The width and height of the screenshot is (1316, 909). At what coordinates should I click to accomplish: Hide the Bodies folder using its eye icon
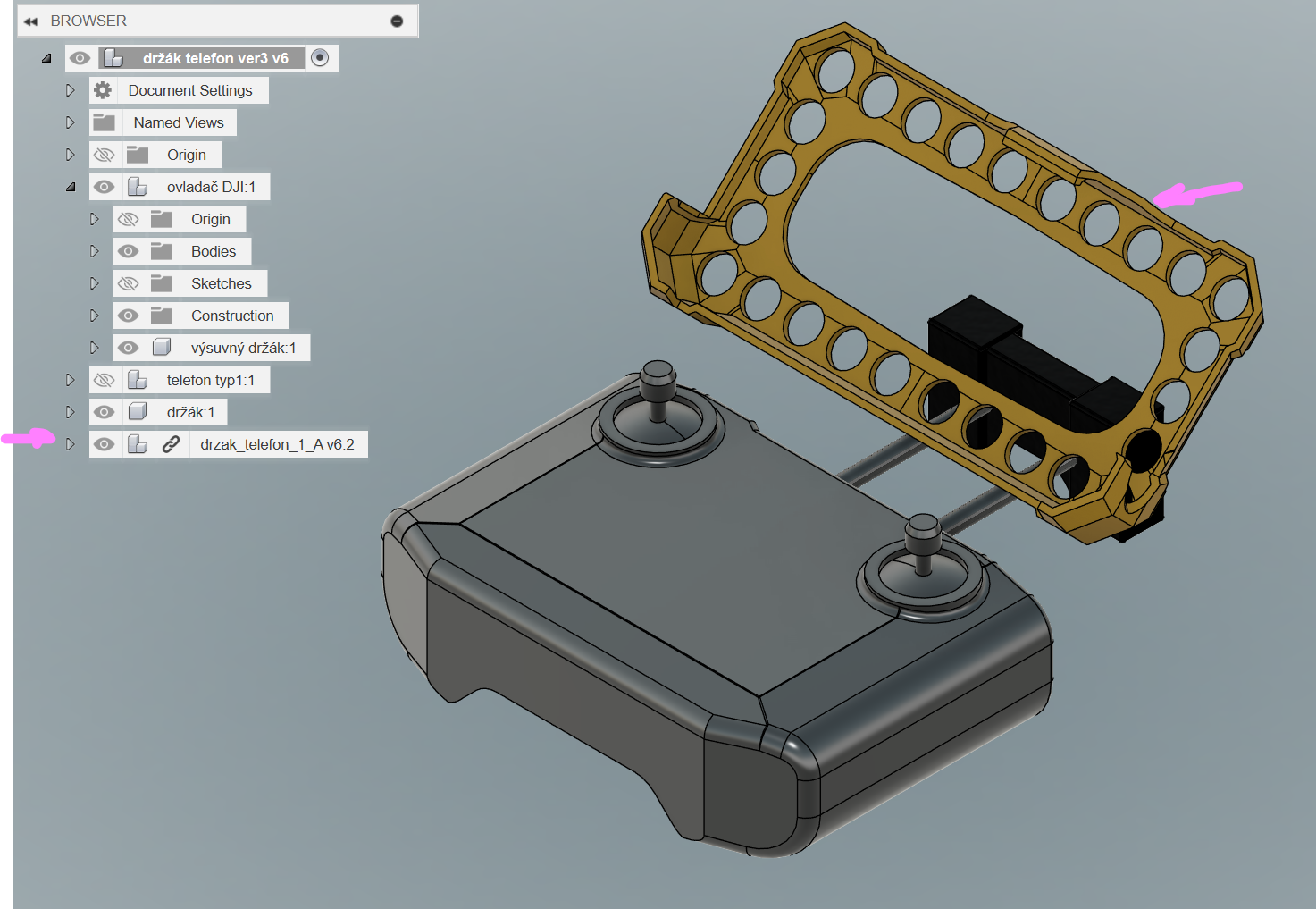pyautogui.click(x=129, y=251)
